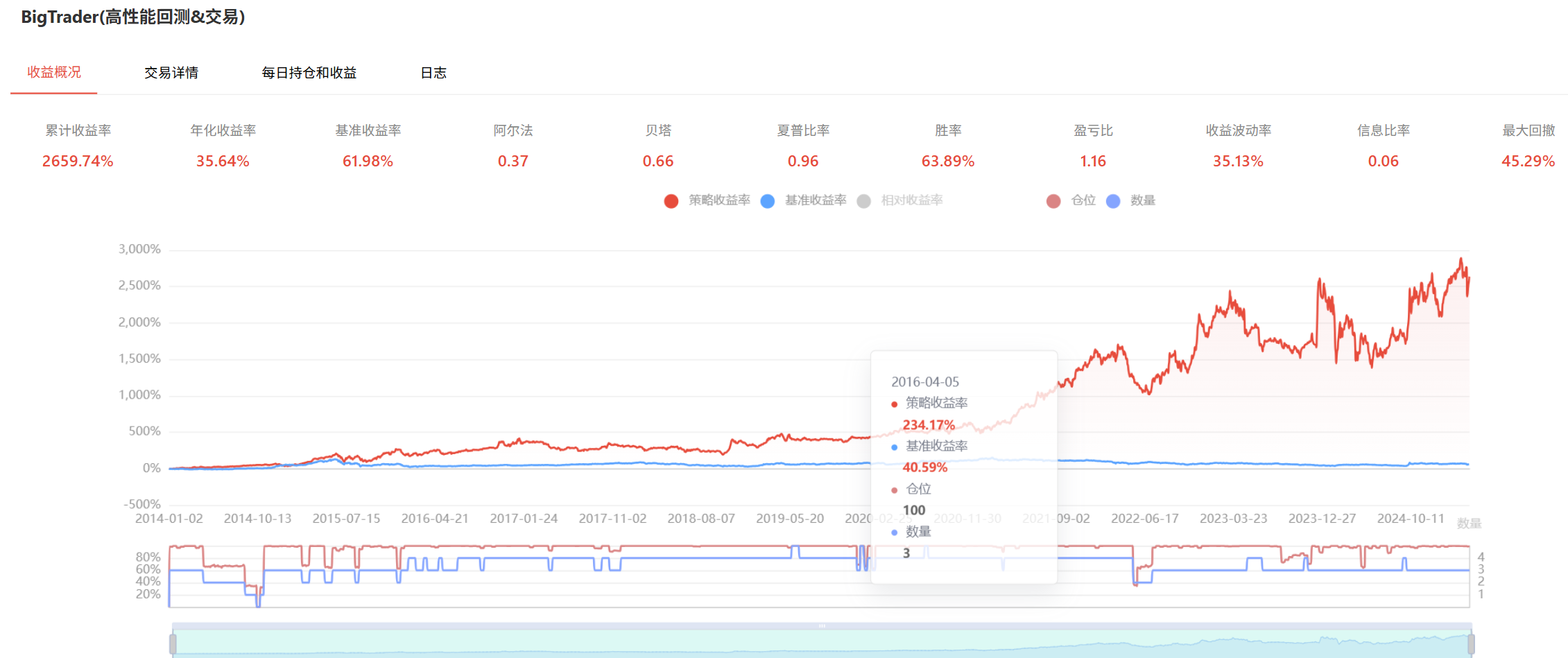Click the 年化收益率 value 35.64%

(x=223, y=162)
